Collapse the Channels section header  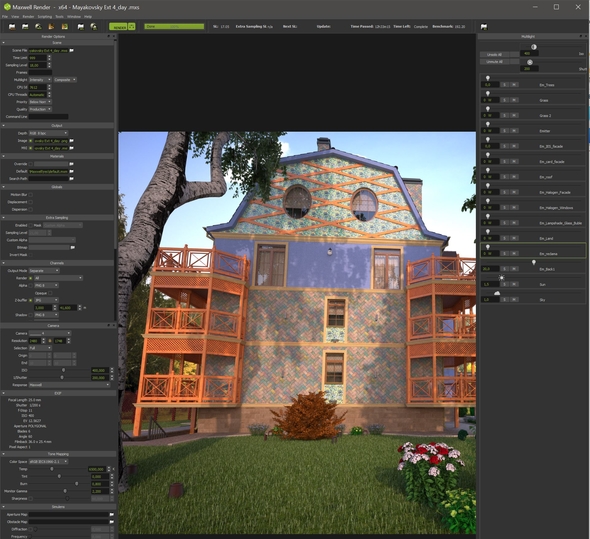pos(57,263)
